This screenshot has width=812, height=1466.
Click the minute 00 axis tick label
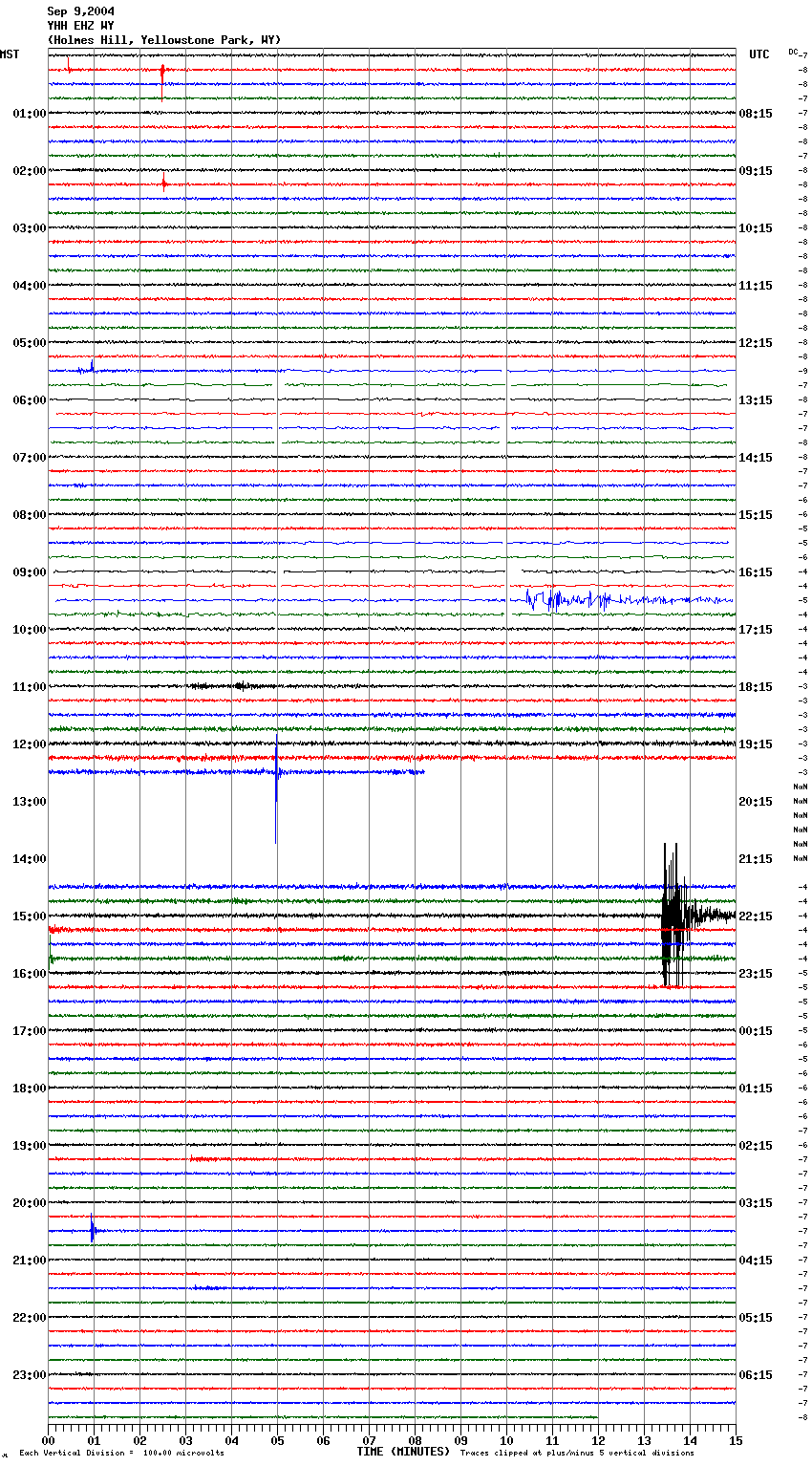pos(49,1440)
